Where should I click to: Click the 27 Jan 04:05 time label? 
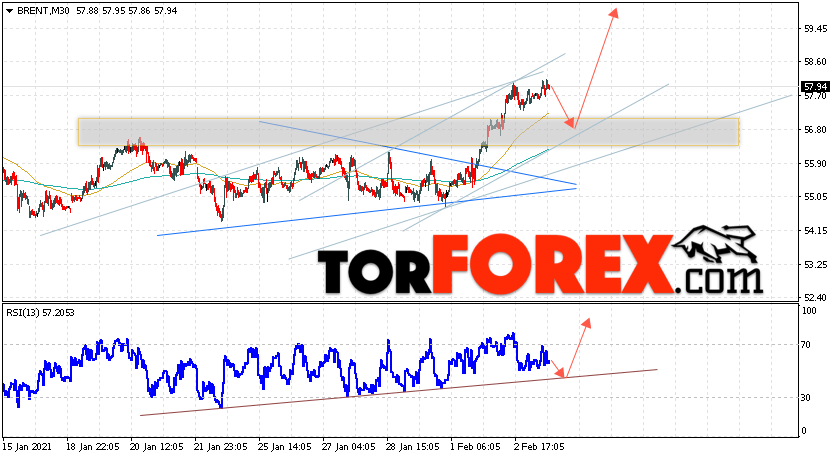click(x=348, y=446)
